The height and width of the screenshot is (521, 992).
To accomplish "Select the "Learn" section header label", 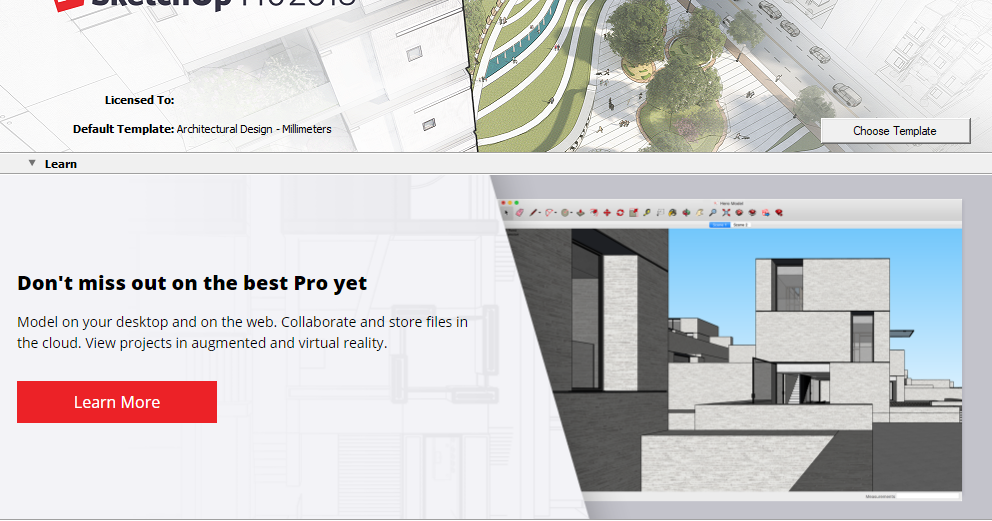I will [61, 164].
